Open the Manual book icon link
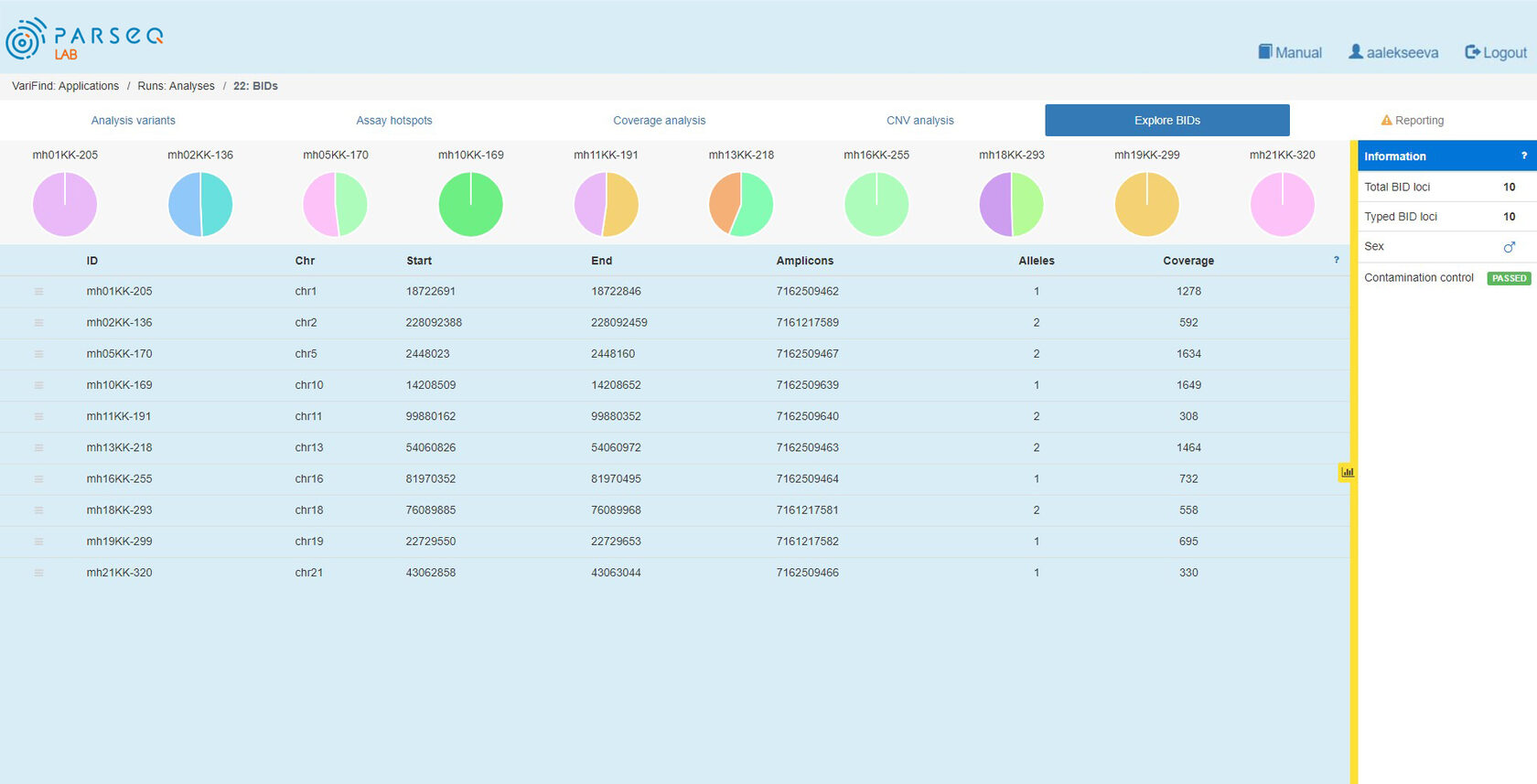 tap(1290, 52)
